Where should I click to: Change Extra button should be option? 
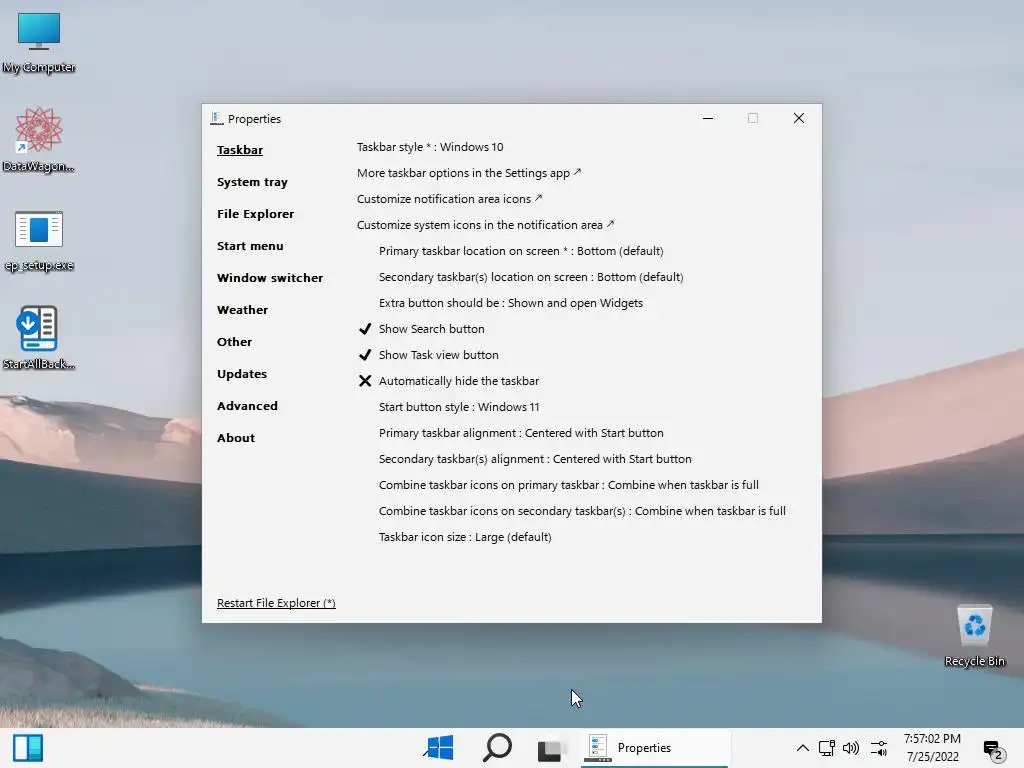[511, 303]
